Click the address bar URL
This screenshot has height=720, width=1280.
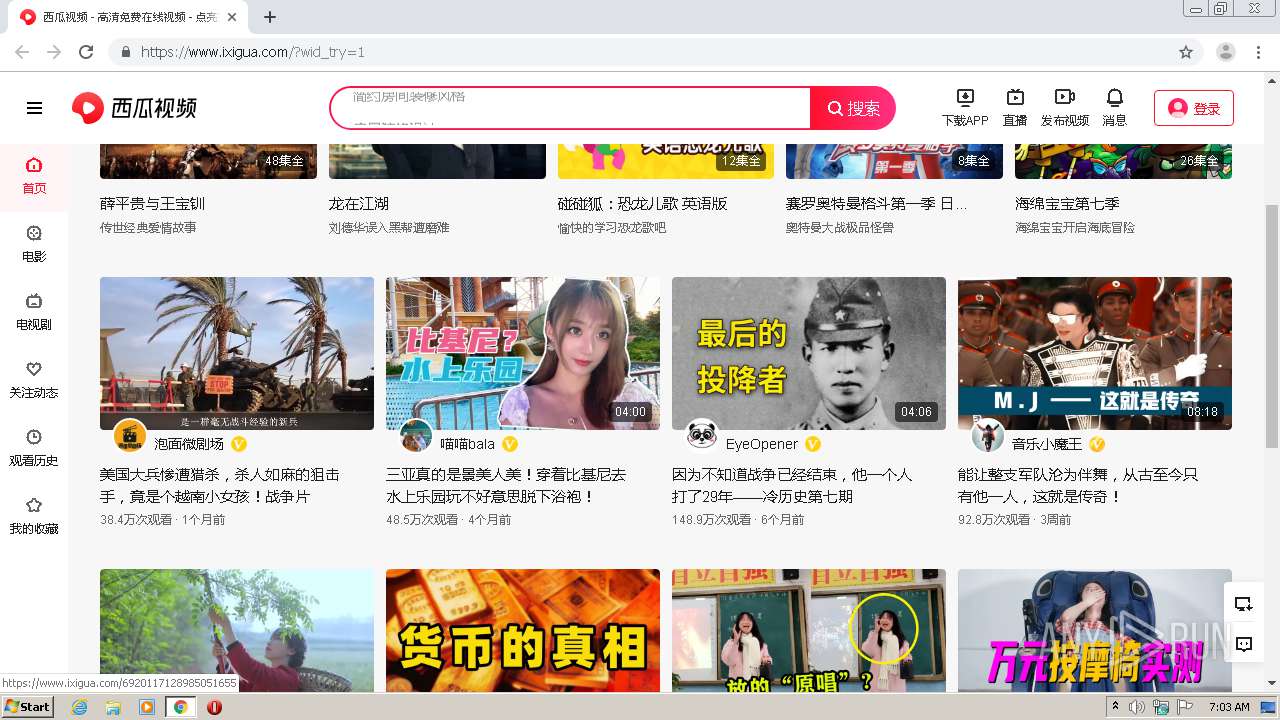point(253,52)
